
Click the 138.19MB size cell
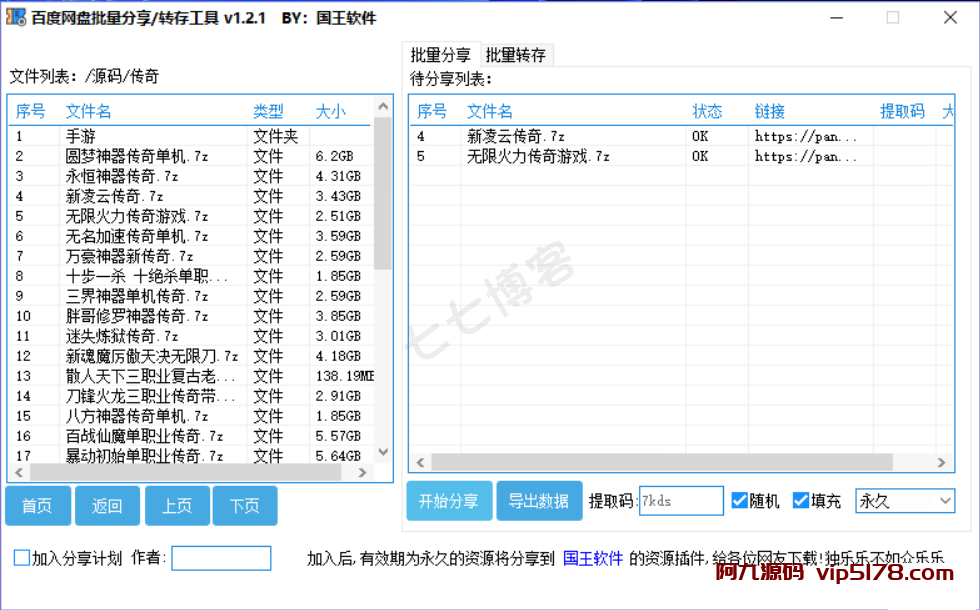point(344,376)
